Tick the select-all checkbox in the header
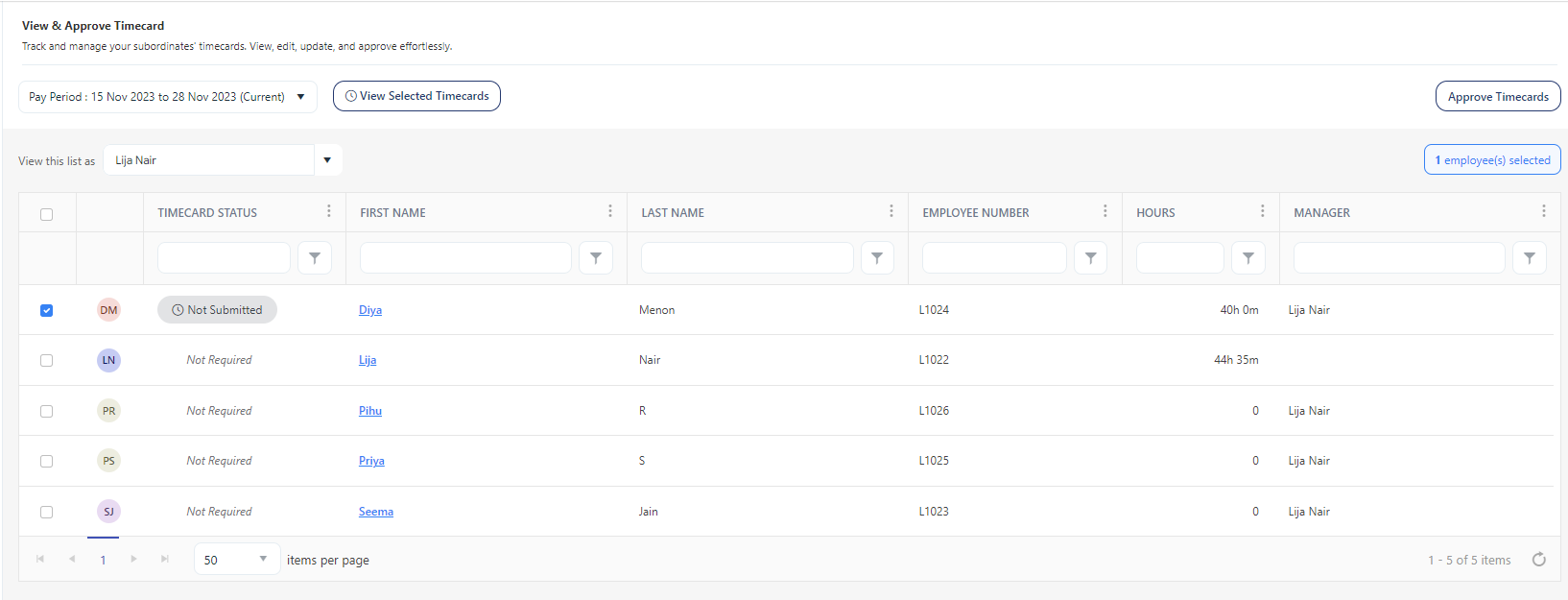Image resolution: width=1568 pixels, height=600 pixels. 46,214
